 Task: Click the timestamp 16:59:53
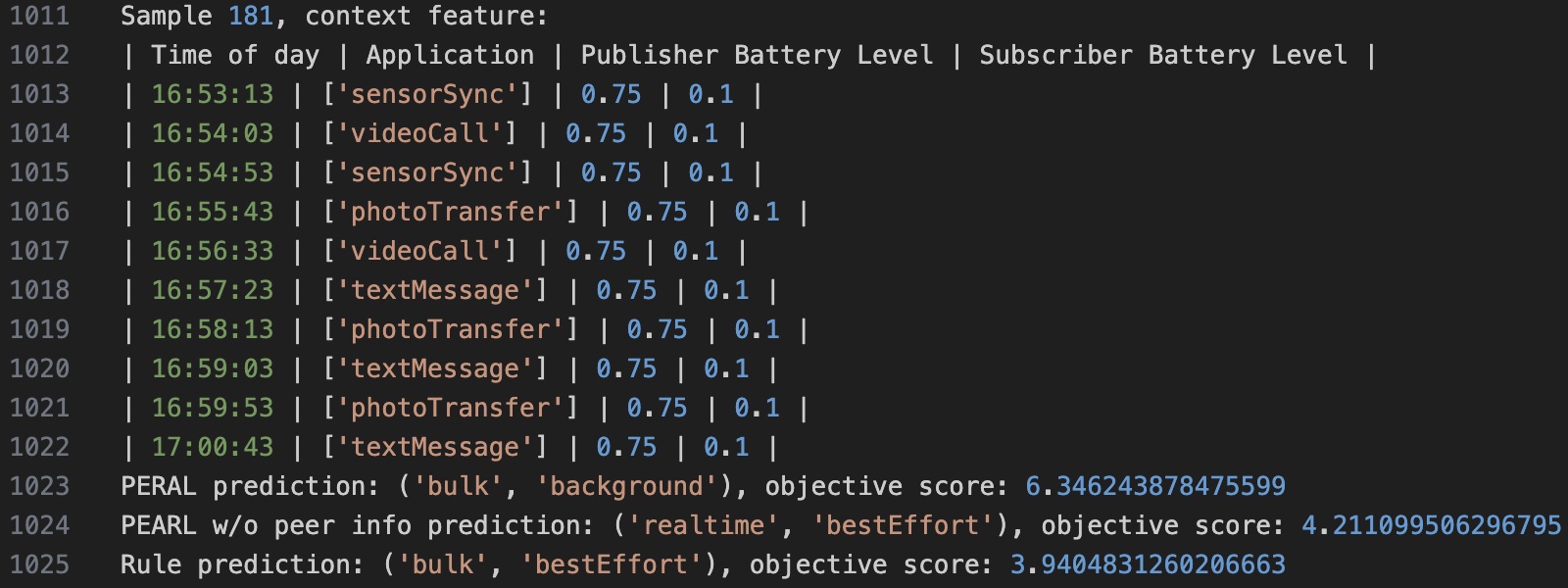[x=213, y=408]
